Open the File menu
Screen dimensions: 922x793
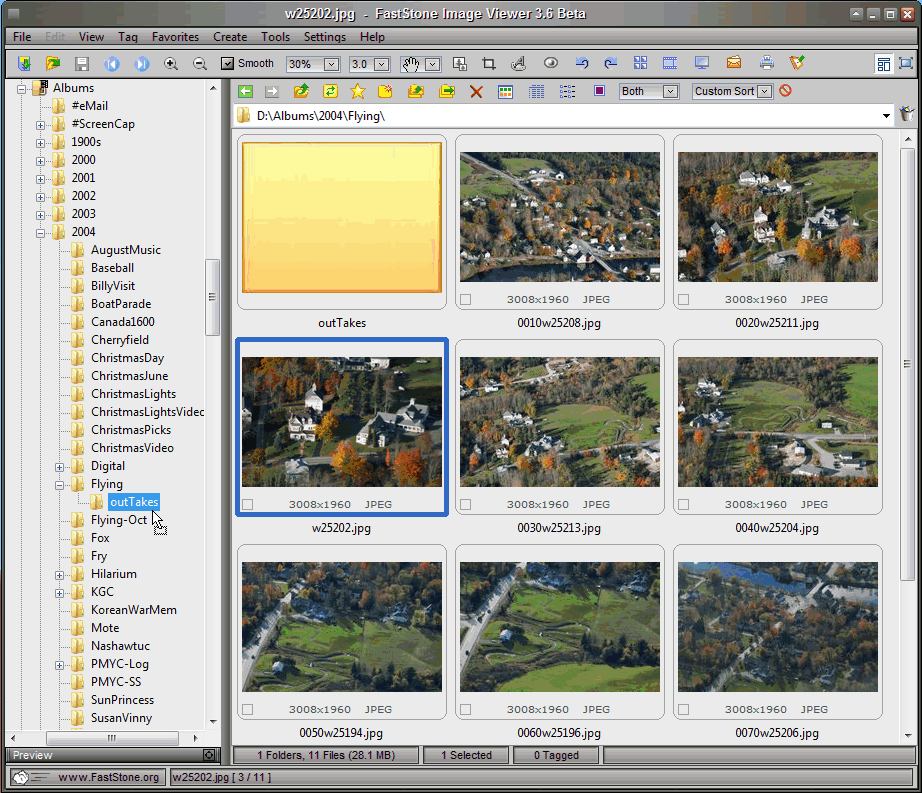tap(22, 36)
